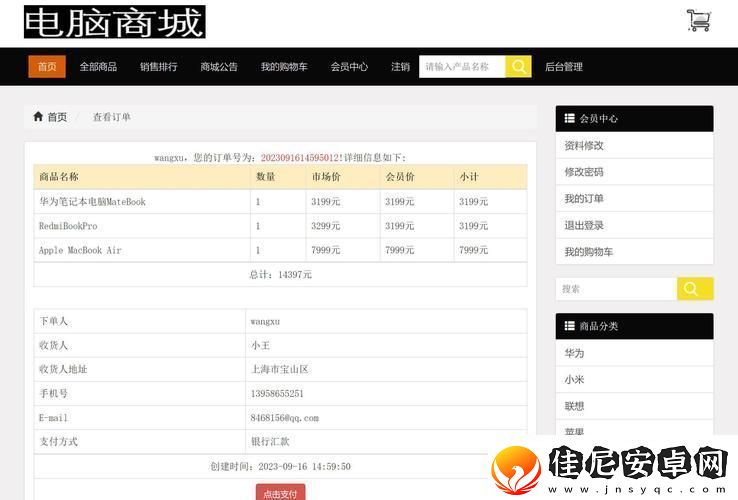Go to 首页 in the navigation bar
The image size is (738, 500).
[47, 66]
